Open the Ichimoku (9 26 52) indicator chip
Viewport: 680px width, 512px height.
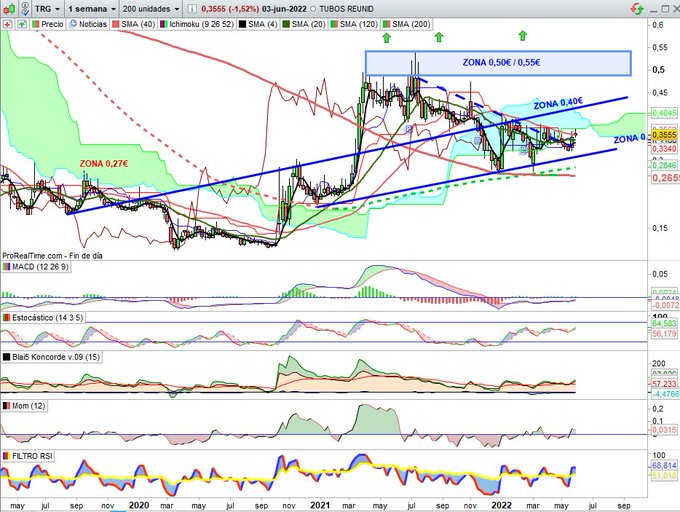pyautogui.click(x=197, y=24)
